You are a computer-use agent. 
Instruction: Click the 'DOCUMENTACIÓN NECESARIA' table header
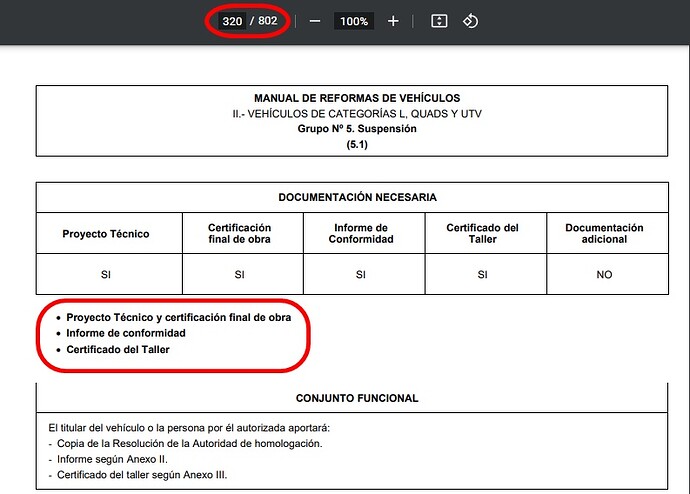coord(357,197)
